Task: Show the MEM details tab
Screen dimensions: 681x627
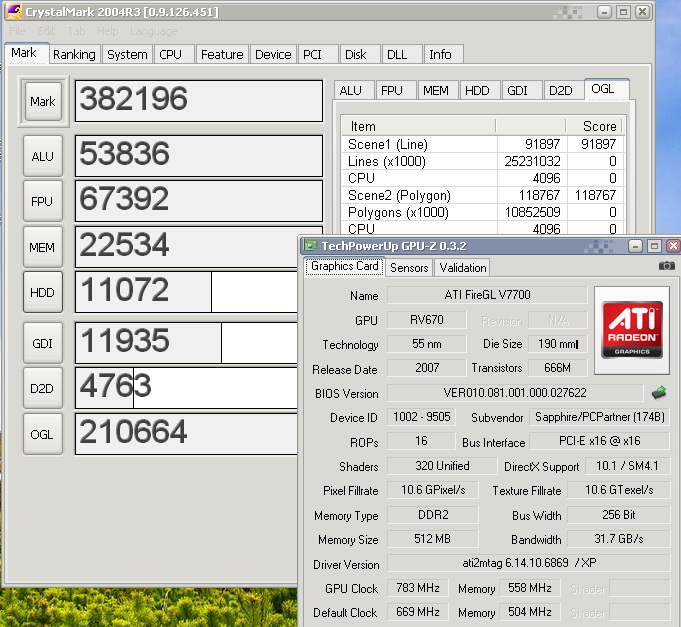Action: coord(436,90)
